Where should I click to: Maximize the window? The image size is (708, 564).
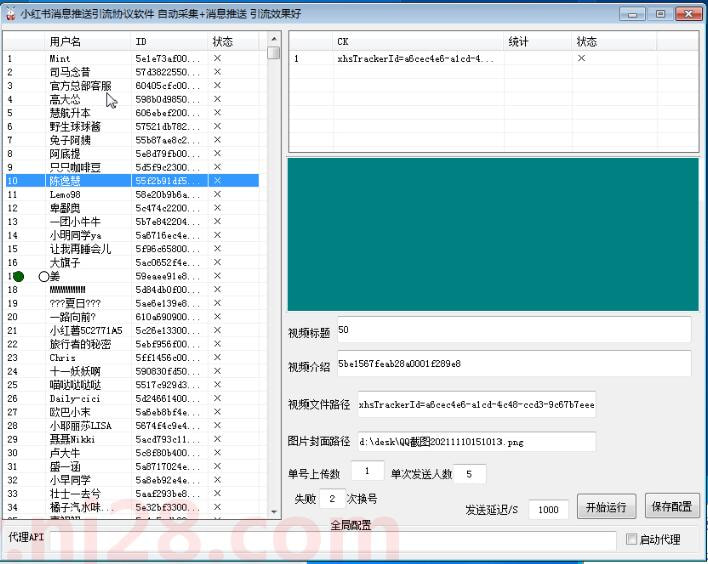coord(660,14)
